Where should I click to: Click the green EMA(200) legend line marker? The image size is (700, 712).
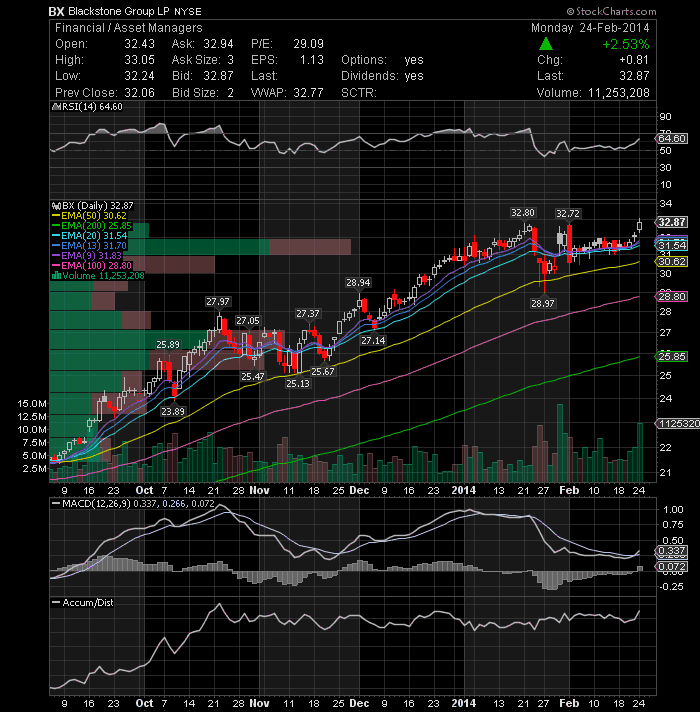tap(56, 226)
